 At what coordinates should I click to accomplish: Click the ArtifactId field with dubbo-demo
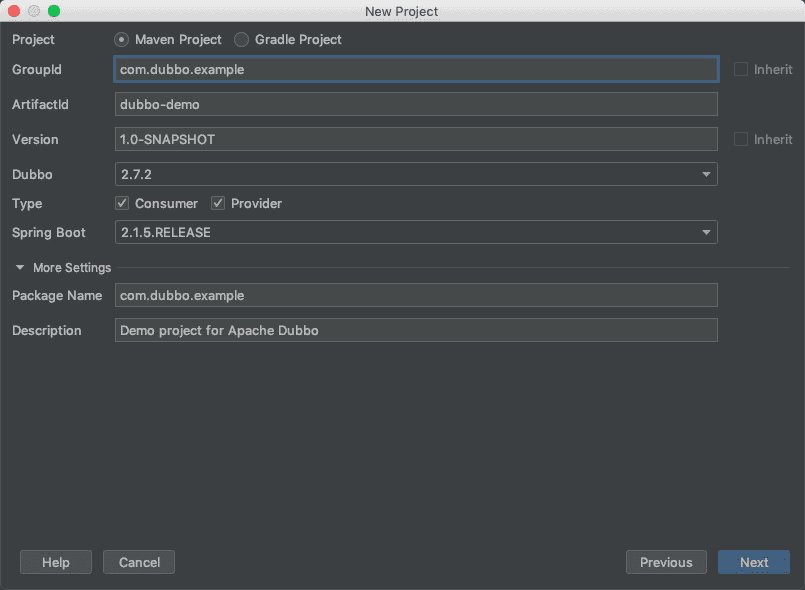416,104
